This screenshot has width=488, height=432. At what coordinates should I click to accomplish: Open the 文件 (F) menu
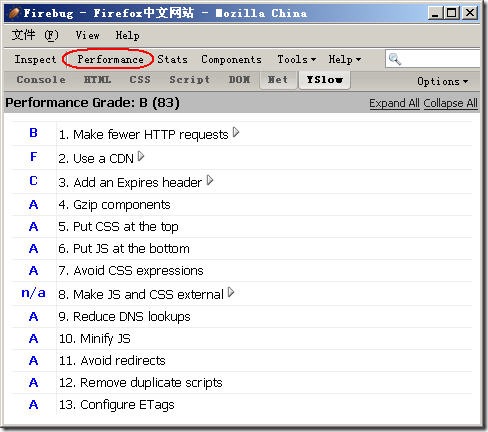click(35, 35)
